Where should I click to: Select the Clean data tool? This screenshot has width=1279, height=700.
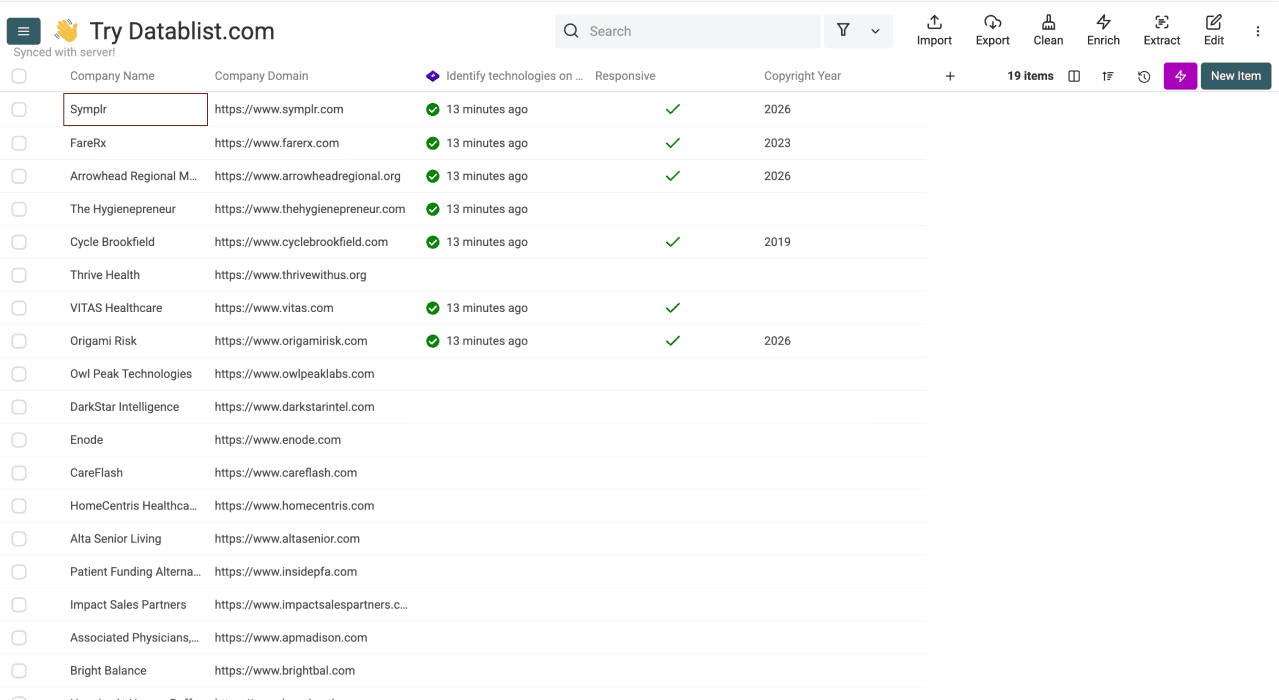1048,30
